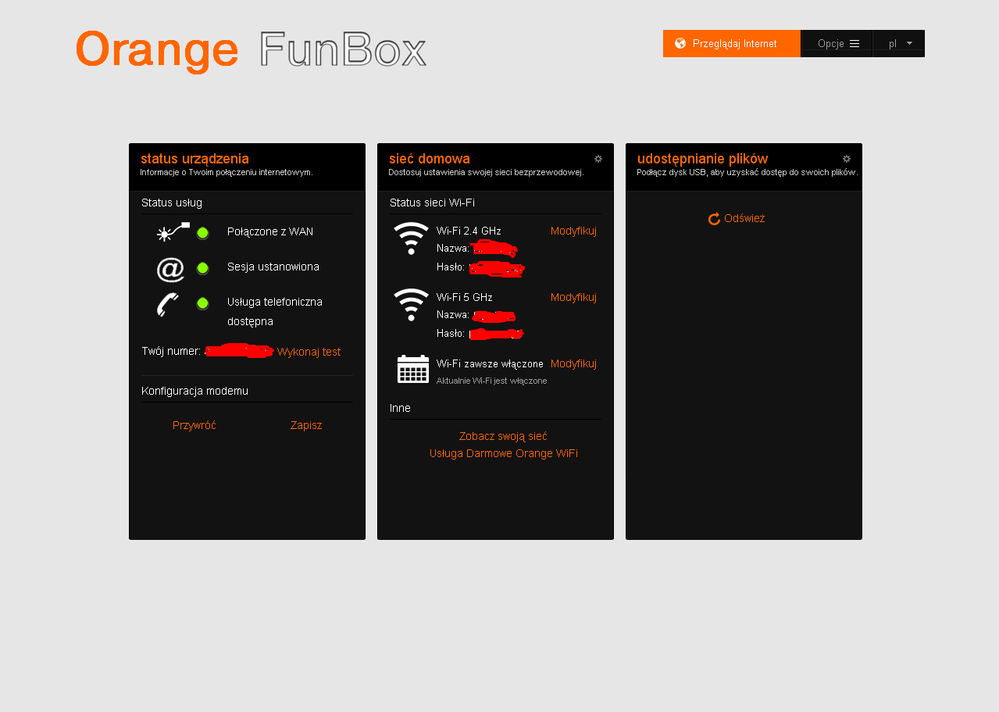Click the WAN connection status icon
Image resolution: width=999 pixels, height=712 pixels.
pos(172,232)
